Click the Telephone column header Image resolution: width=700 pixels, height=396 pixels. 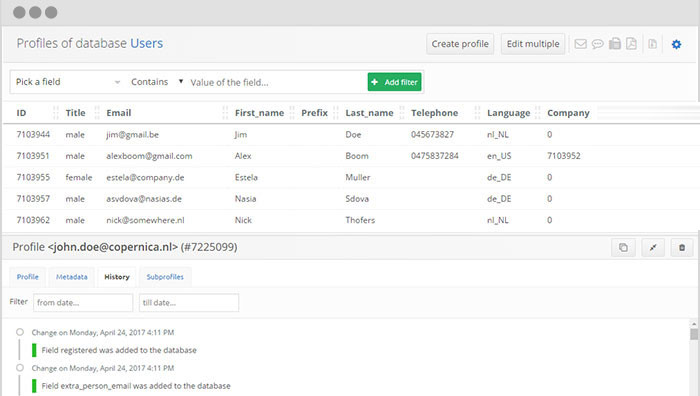pos(434,113)
